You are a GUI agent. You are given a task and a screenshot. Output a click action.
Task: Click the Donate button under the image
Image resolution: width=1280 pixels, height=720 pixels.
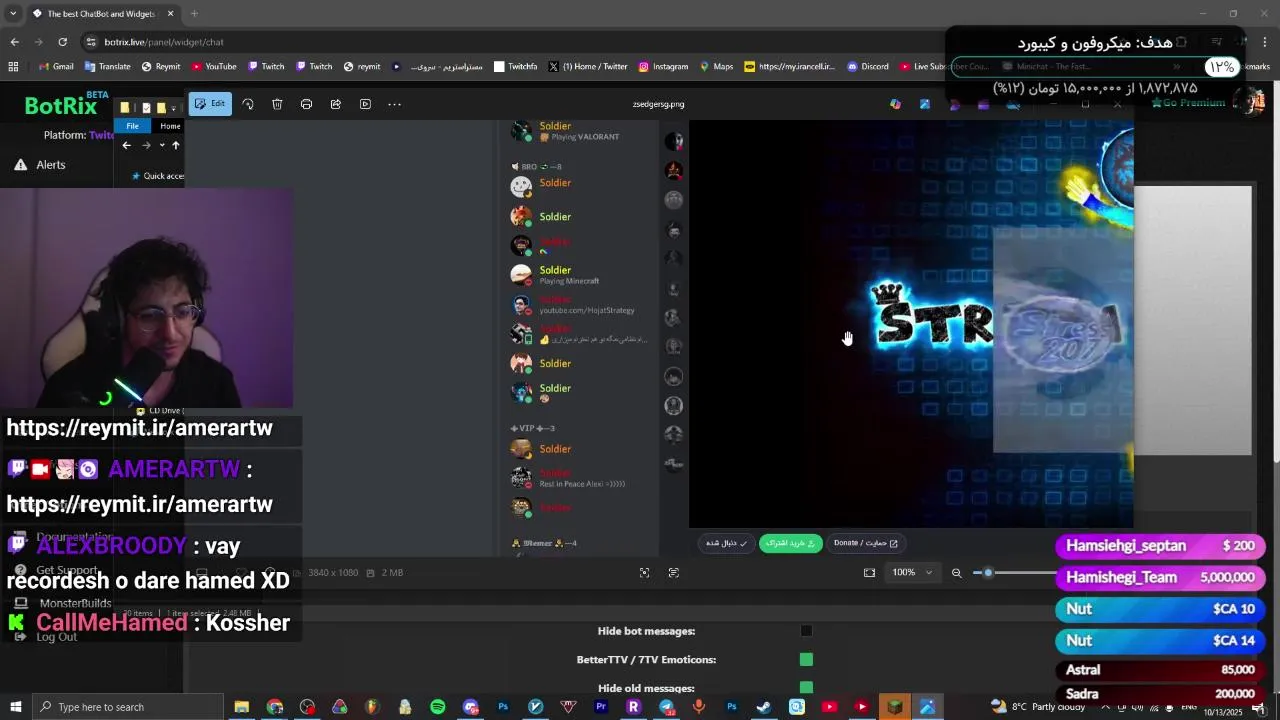coord(866,543)
